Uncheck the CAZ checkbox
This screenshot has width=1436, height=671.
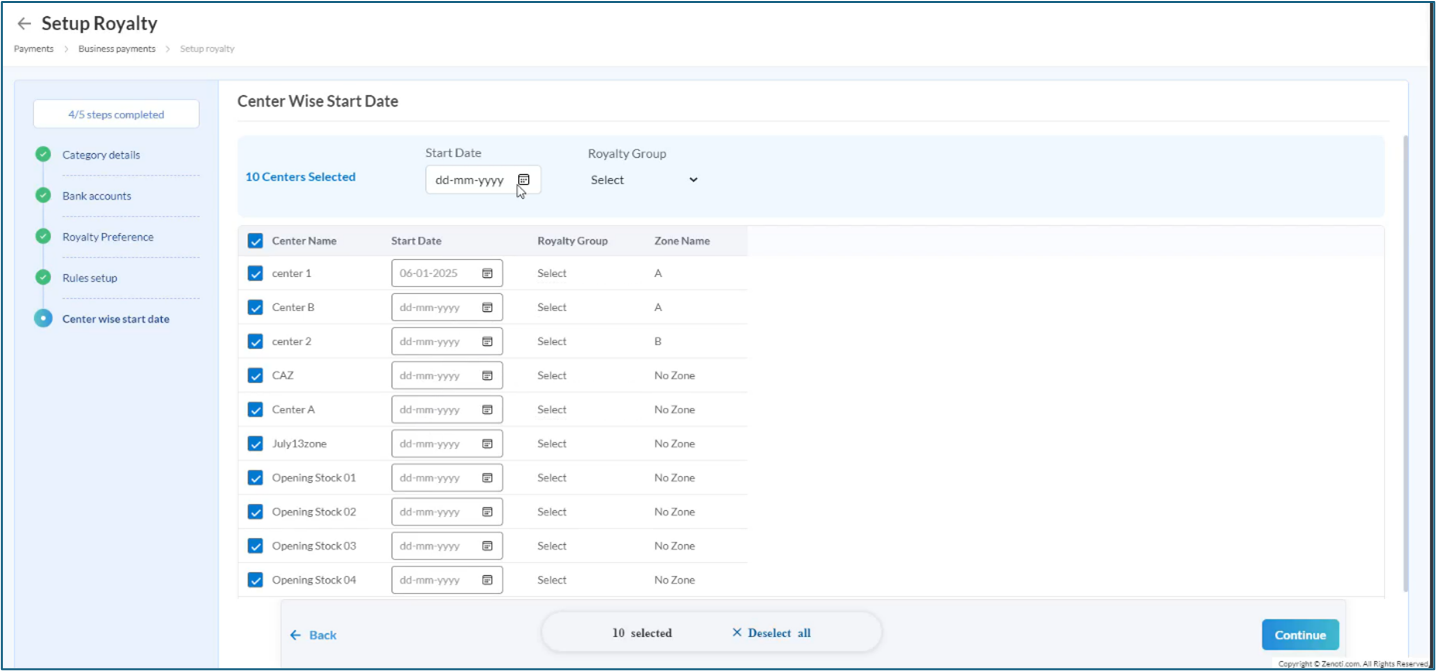click(x=255, y=376)
